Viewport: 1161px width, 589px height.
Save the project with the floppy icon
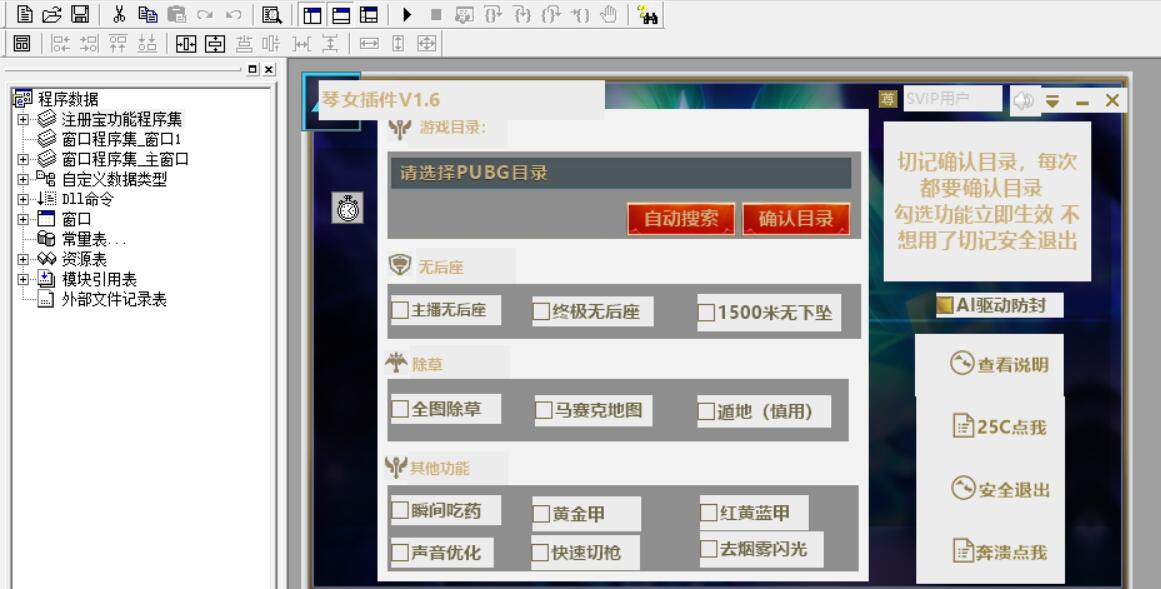click(80, 14)
